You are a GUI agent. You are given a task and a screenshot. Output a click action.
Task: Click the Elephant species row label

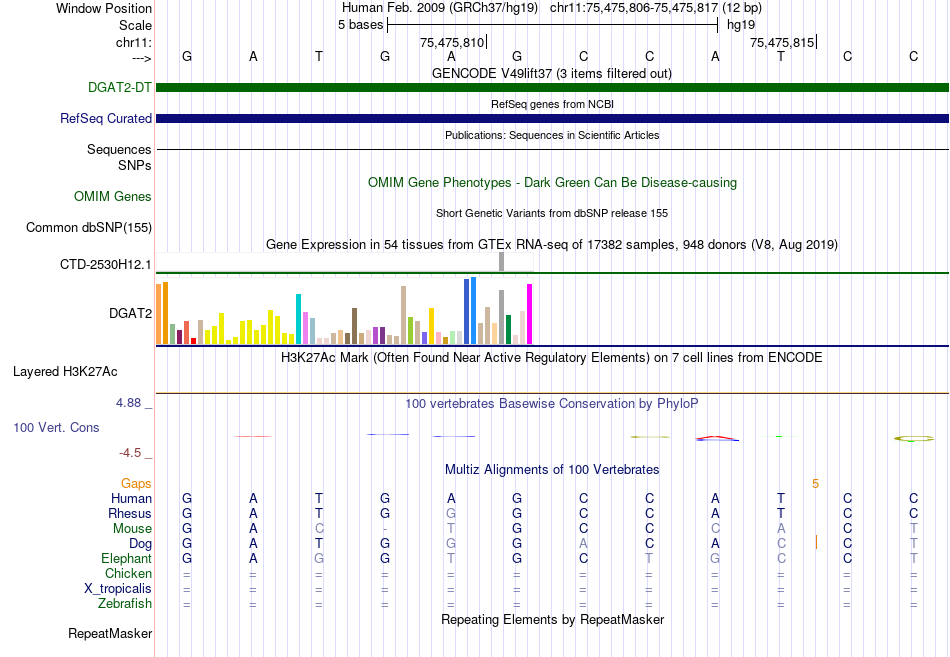(x=127, y=558)
